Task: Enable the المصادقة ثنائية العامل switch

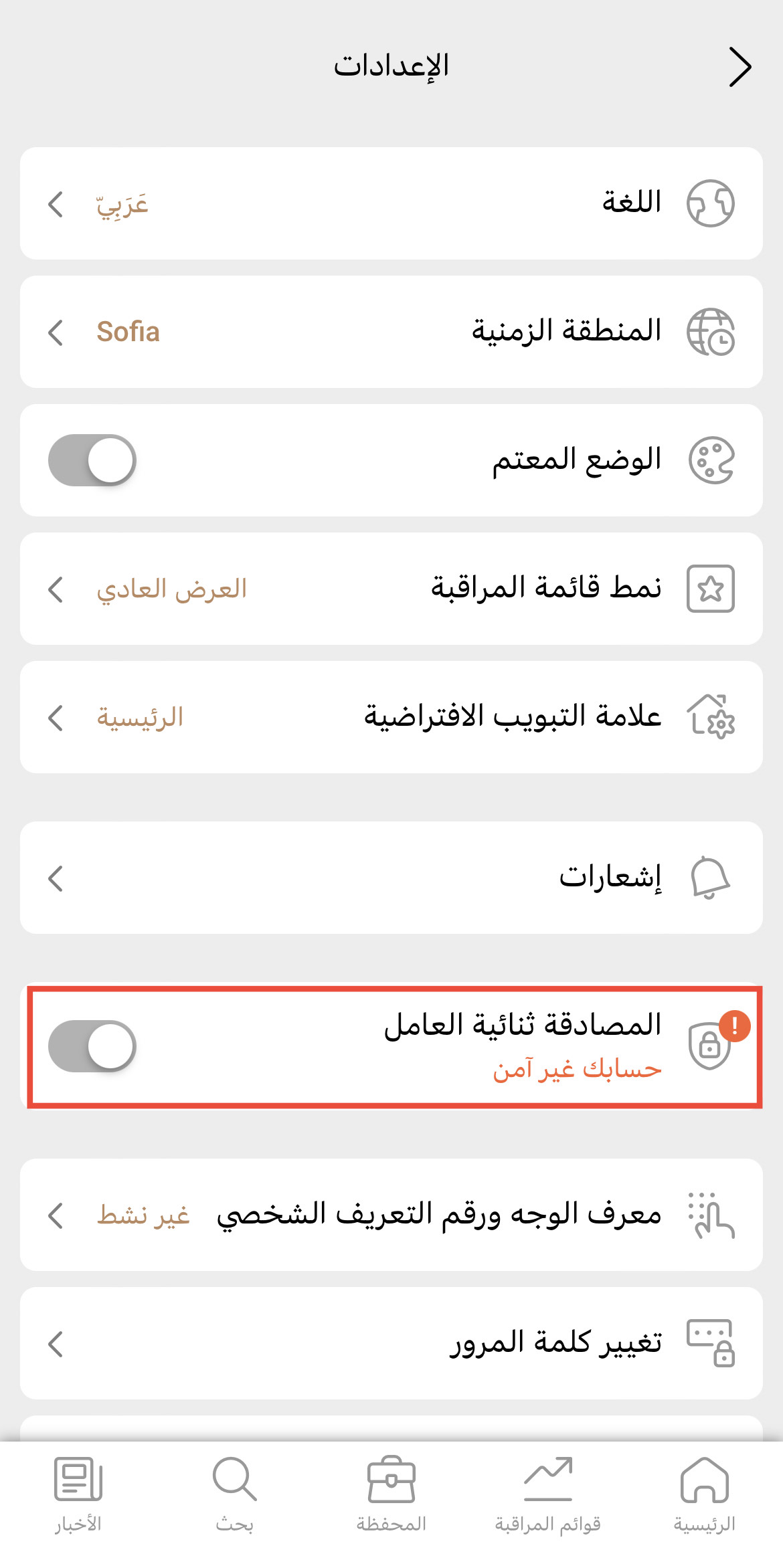Action: point(92,1046)
